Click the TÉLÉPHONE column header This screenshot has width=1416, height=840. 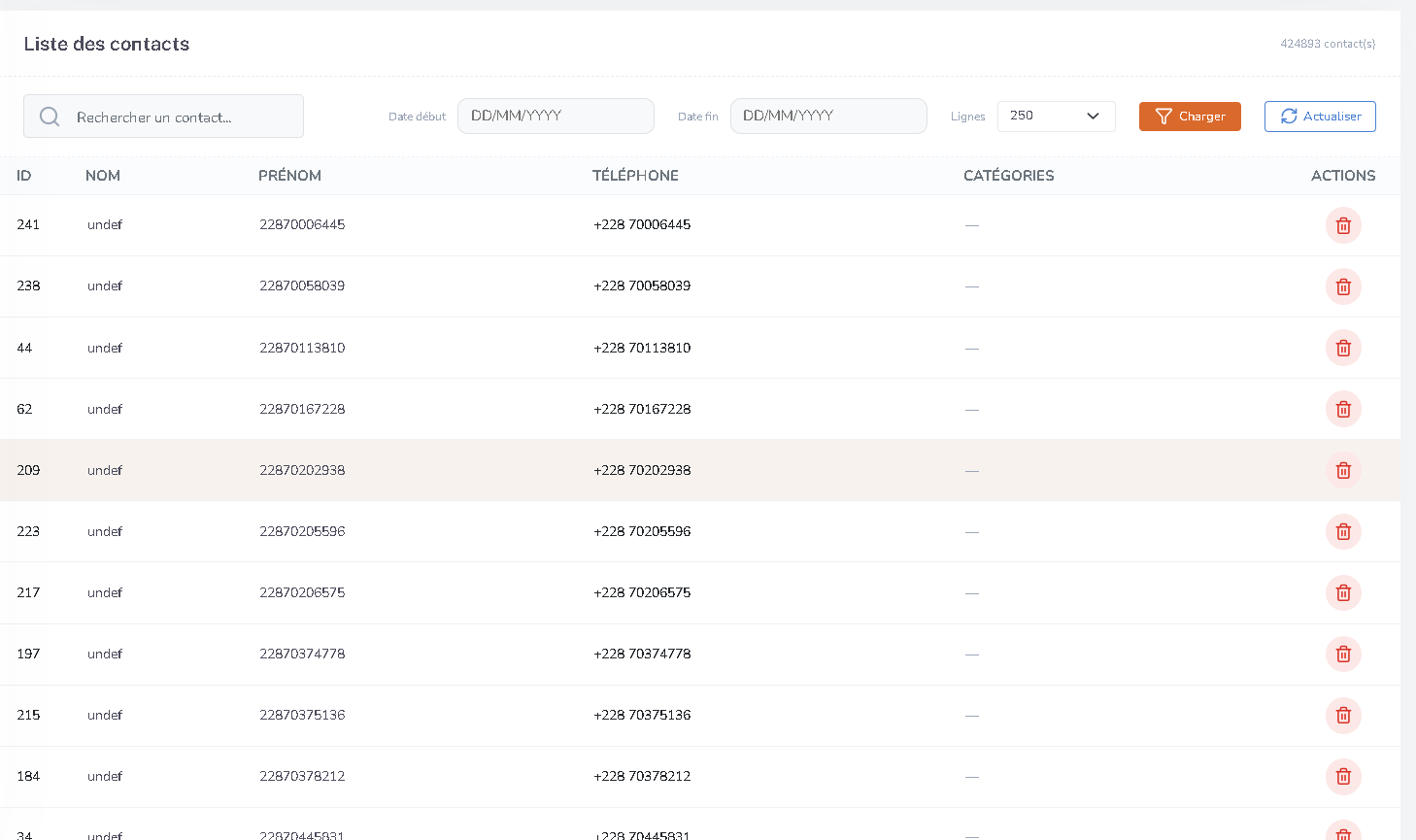635,176
